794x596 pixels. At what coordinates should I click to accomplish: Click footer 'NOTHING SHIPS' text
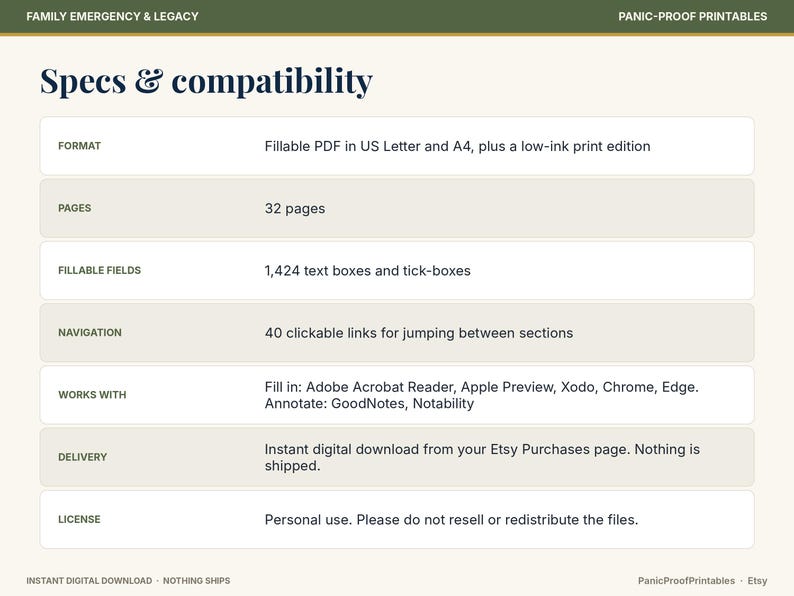click(x=196, y=581)
